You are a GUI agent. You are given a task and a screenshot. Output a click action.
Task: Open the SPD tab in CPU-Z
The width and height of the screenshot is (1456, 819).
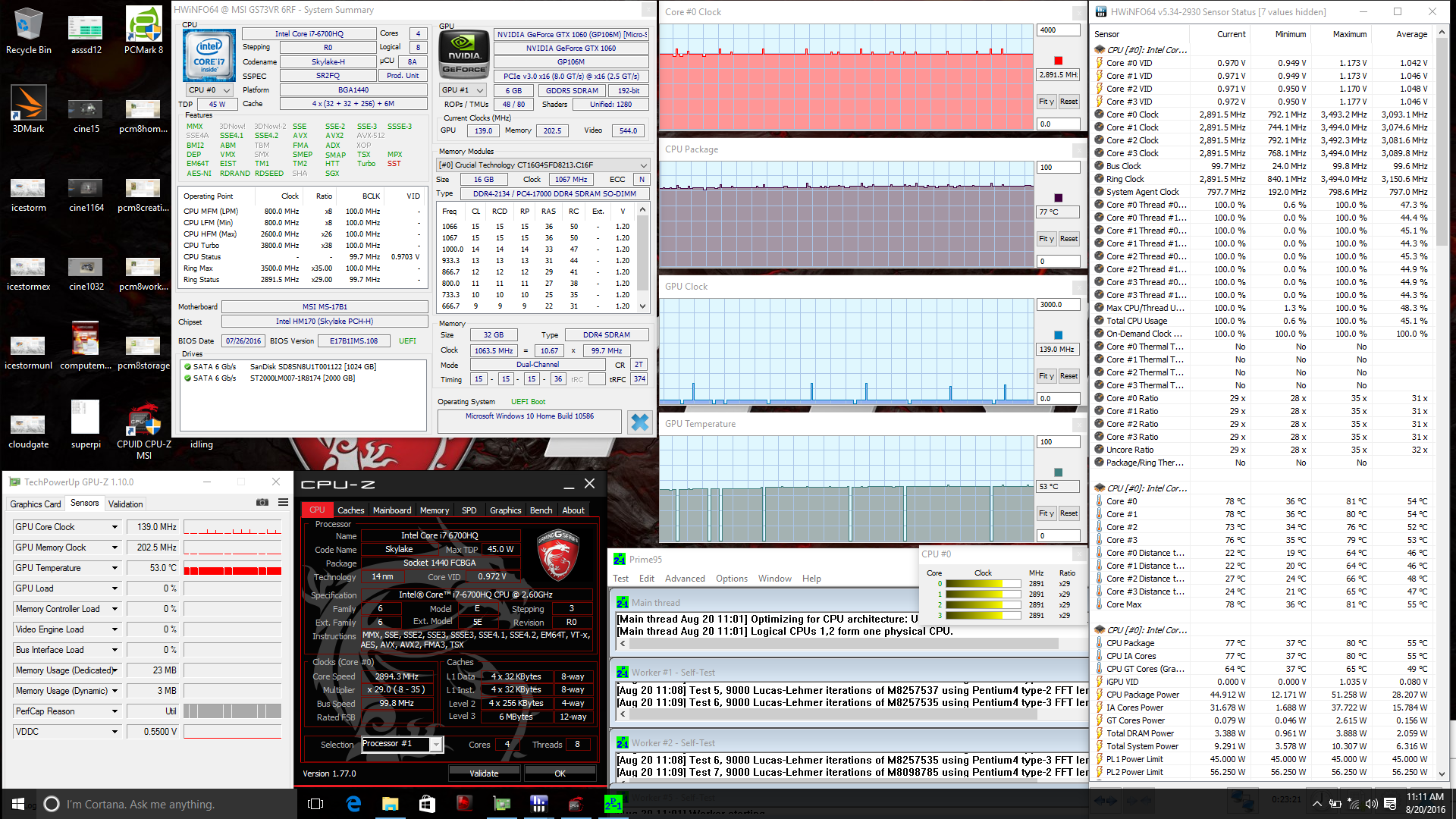469,510
